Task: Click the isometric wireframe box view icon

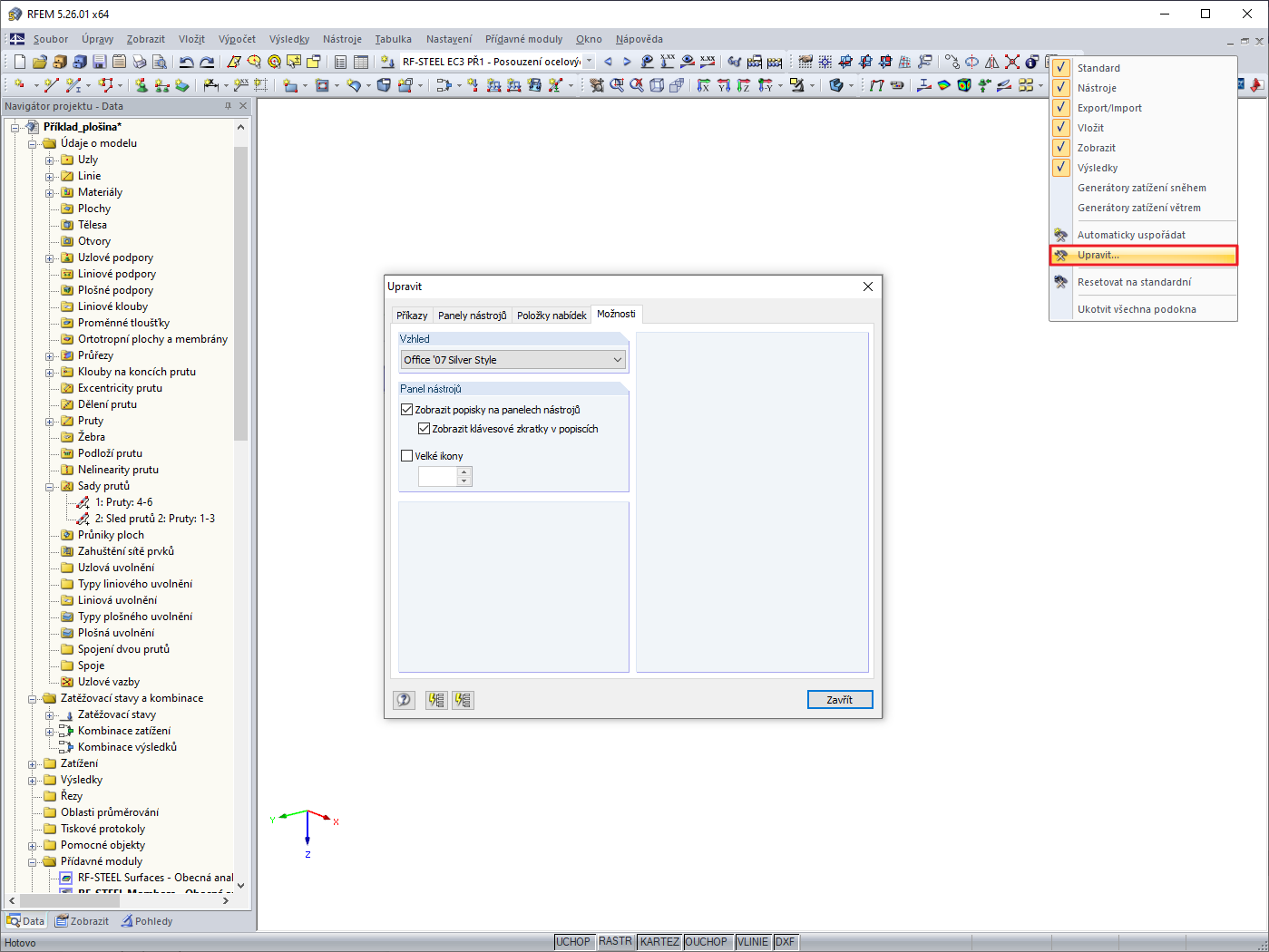Action: (x=657, y=85)
